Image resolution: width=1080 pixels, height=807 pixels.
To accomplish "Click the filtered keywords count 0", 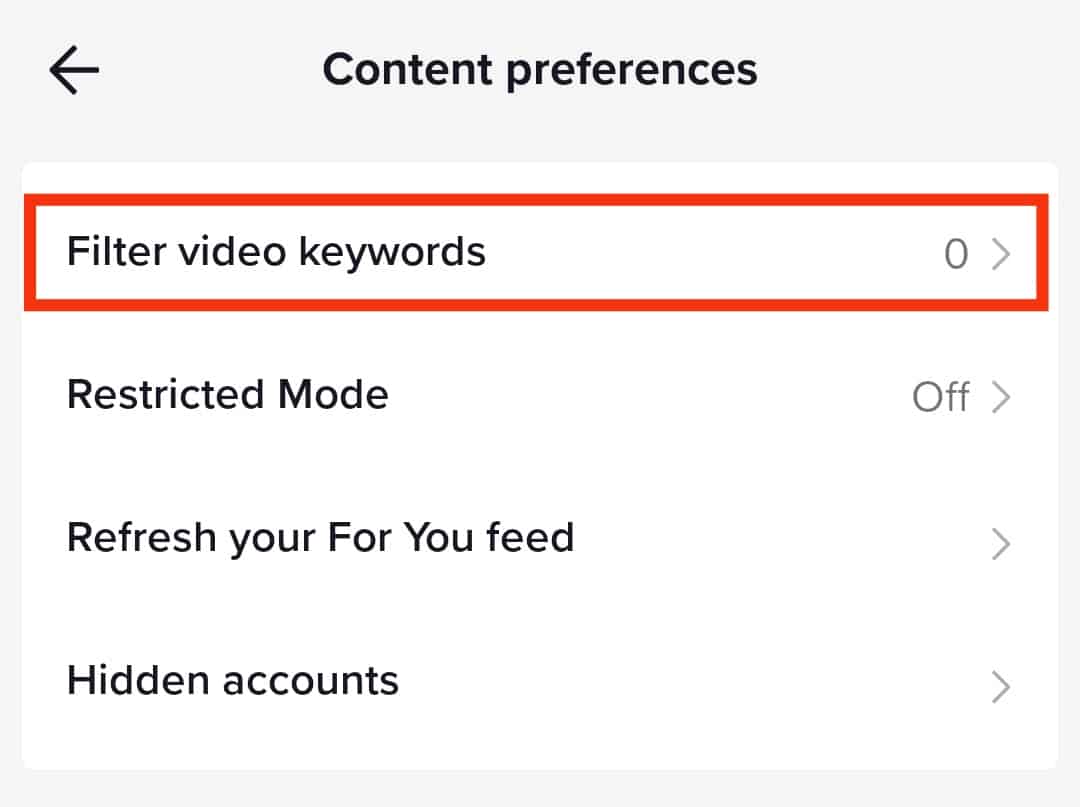I will tap(956, 255).
